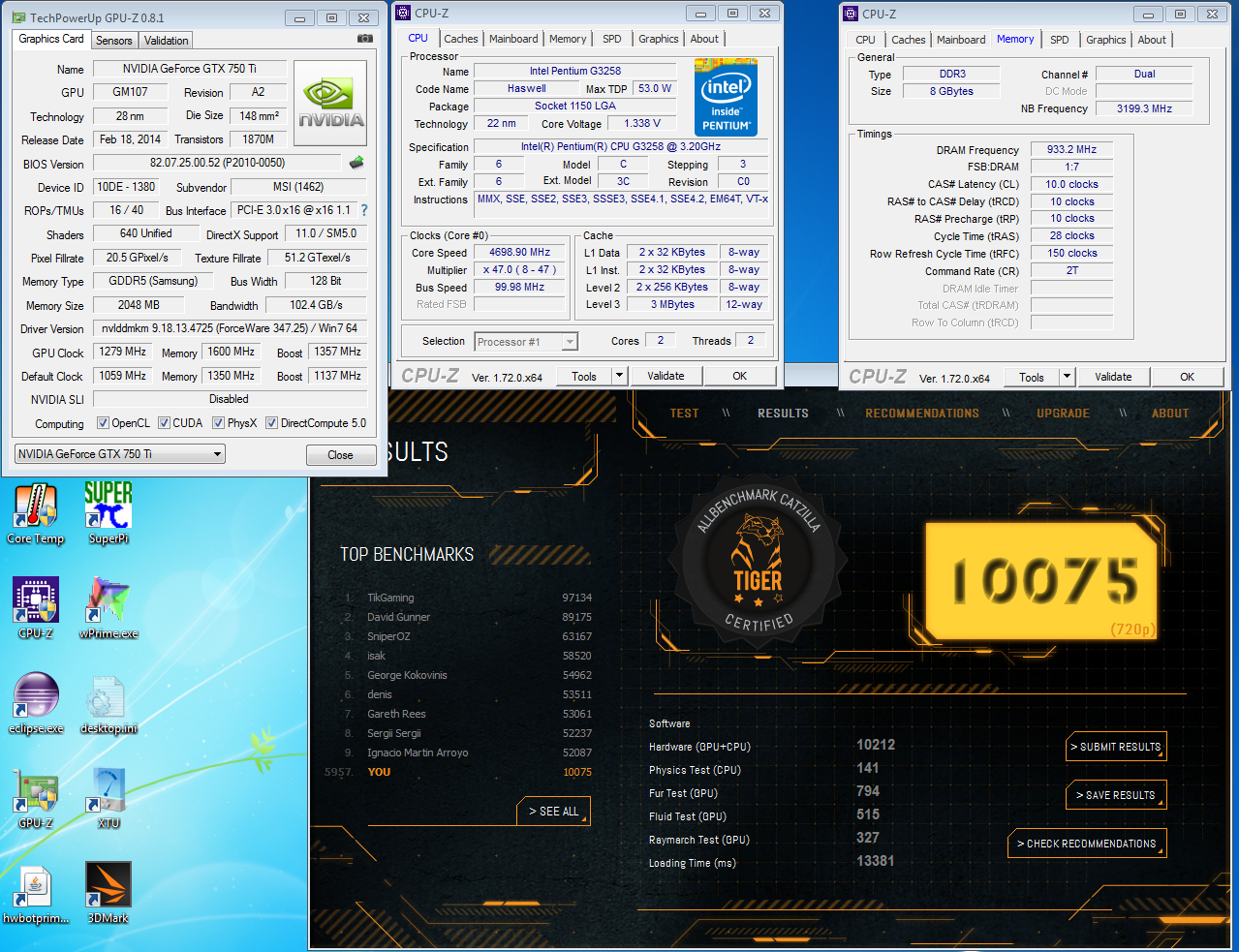Screen dimensions: 1239x952
Task: Open desktop.ini file icon
Action: coord(108,704)
